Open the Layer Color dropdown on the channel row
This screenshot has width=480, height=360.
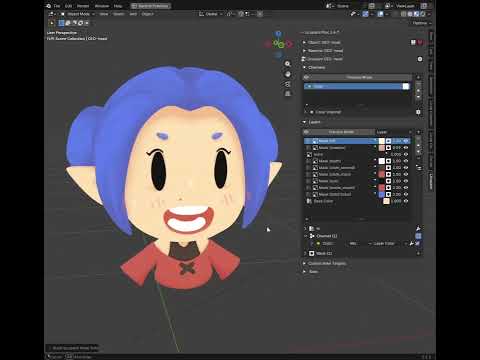(x=387, y=244)
